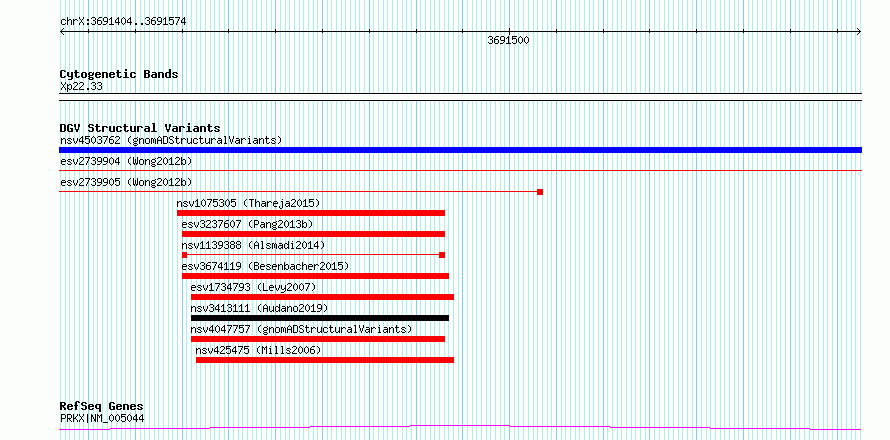Open the nsv1139388 Alsmadi2014 variant label
890x440 pixels.
253,245
